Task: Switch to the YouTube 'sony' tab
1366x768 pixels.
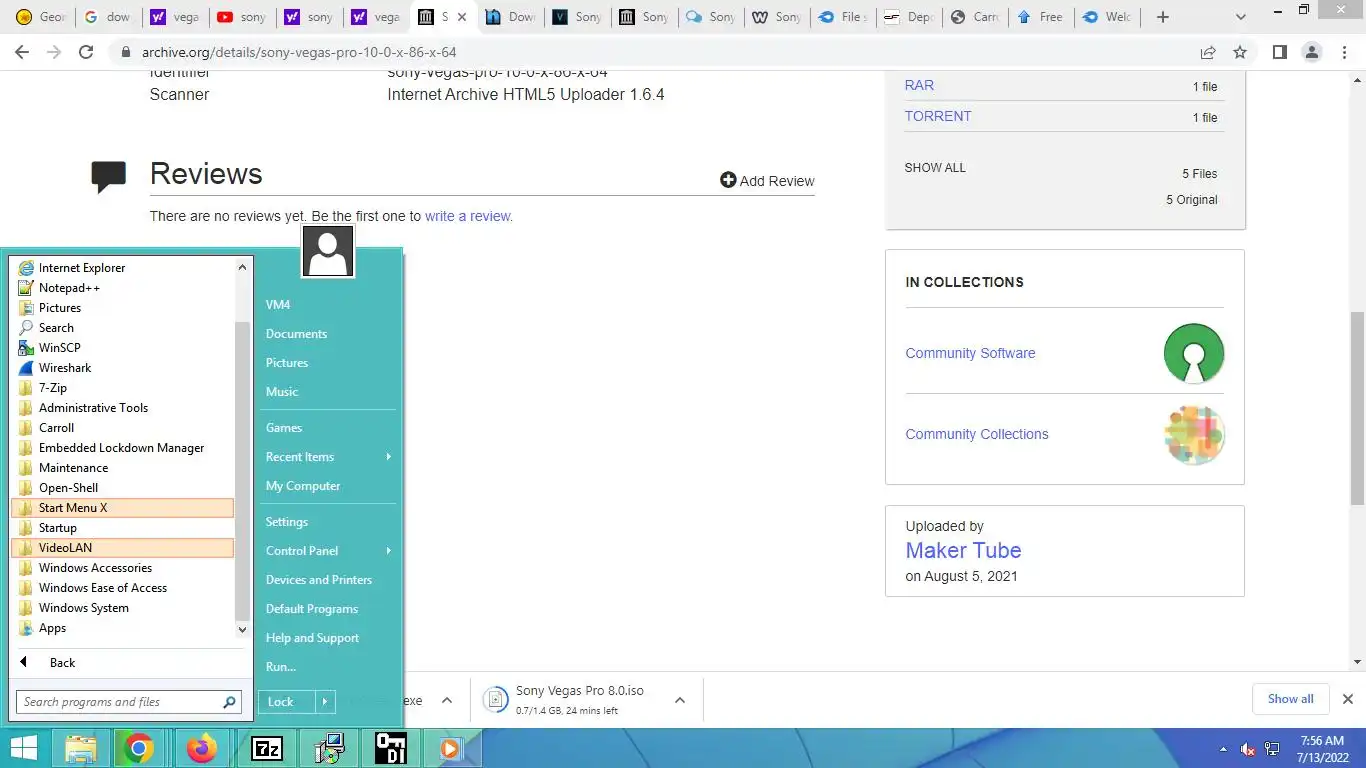Action: (241, 17)
